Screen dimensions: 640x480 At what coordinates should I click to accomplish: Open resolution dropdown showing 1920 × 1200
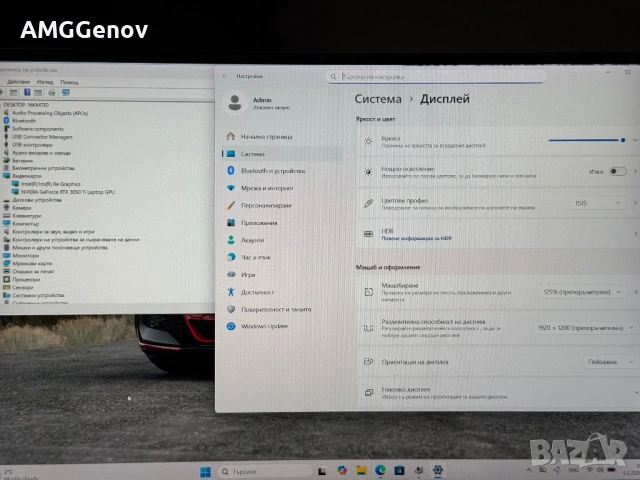click(585, 328)
